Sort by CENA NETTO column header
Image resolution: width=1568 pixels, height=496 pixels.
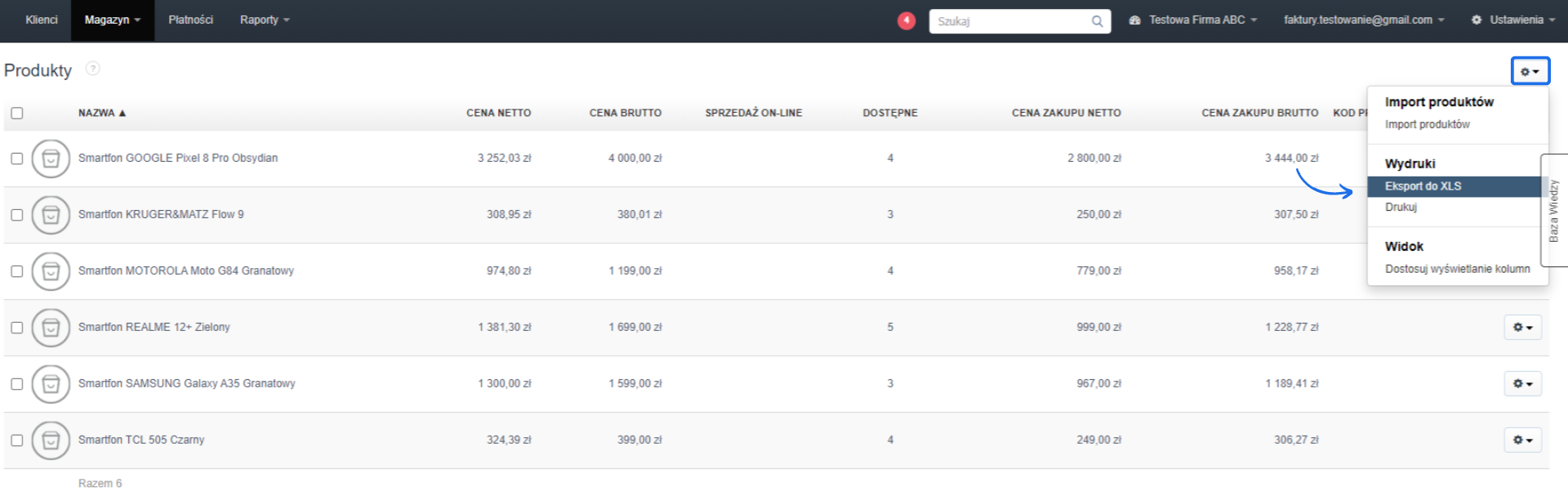coord(498,113)
